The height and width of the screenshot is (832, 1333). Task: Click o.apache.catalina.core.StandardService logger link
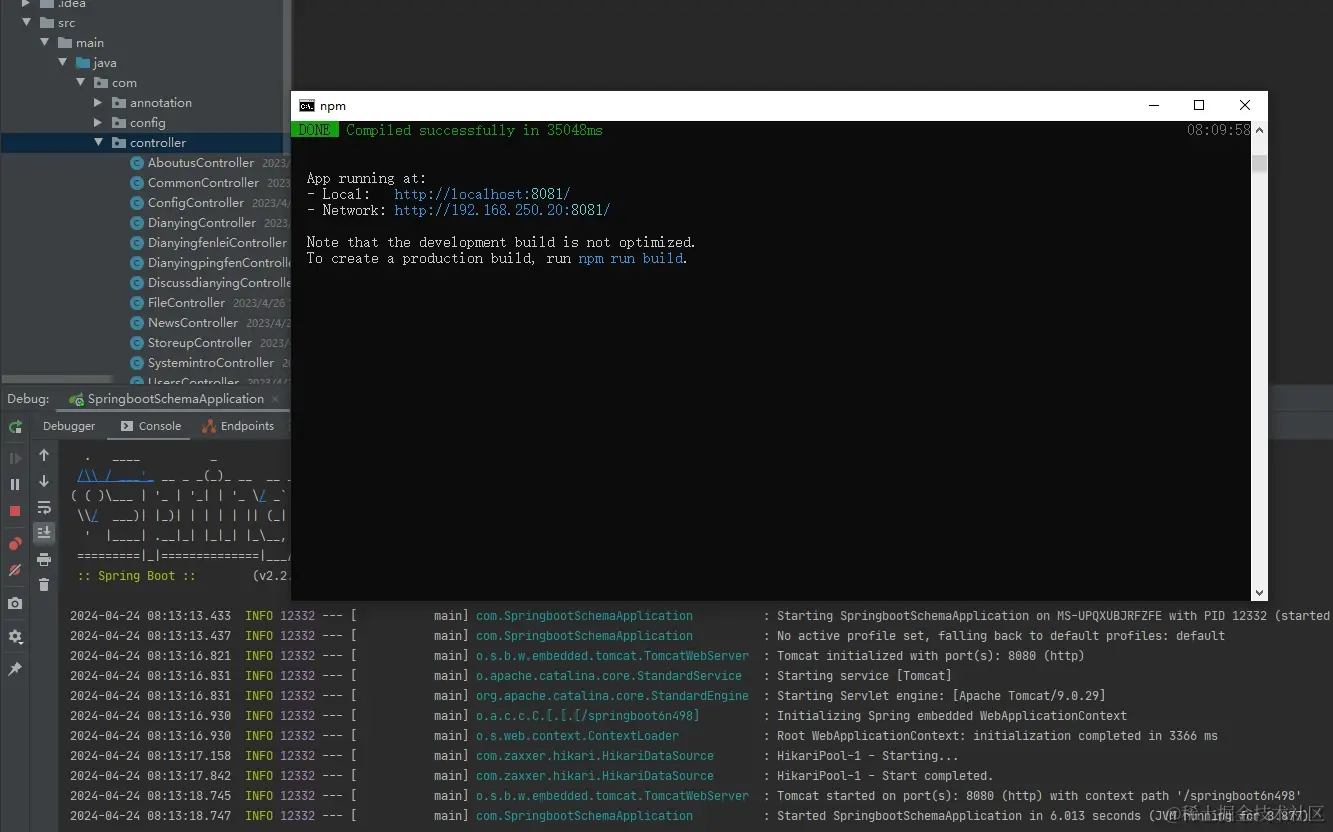609,676
